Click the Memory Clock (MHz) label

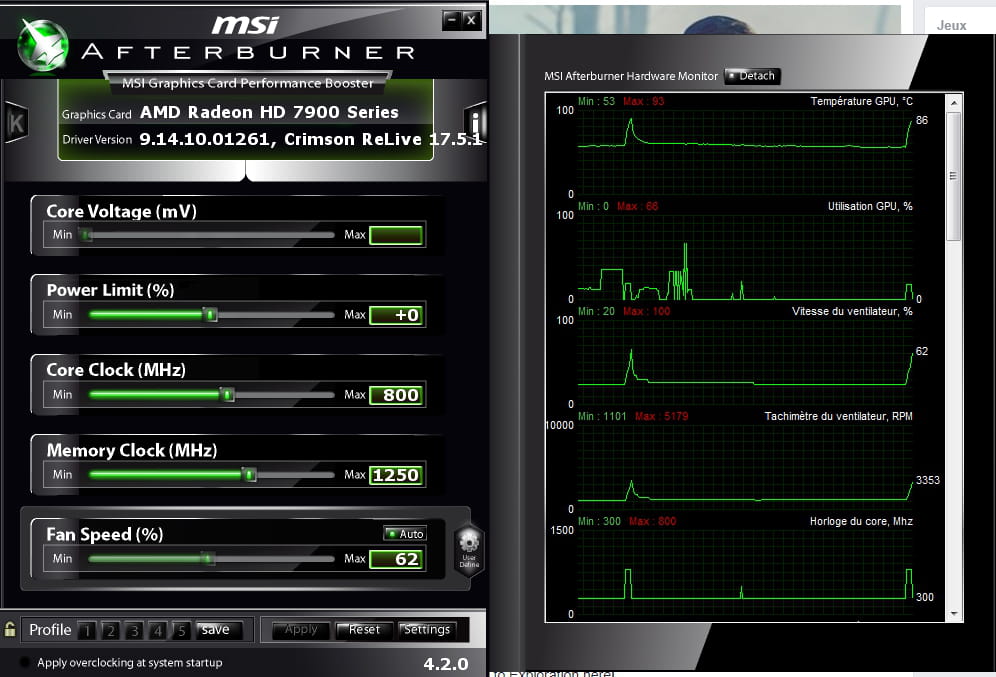pyautogui.click(x=132, y=450)
